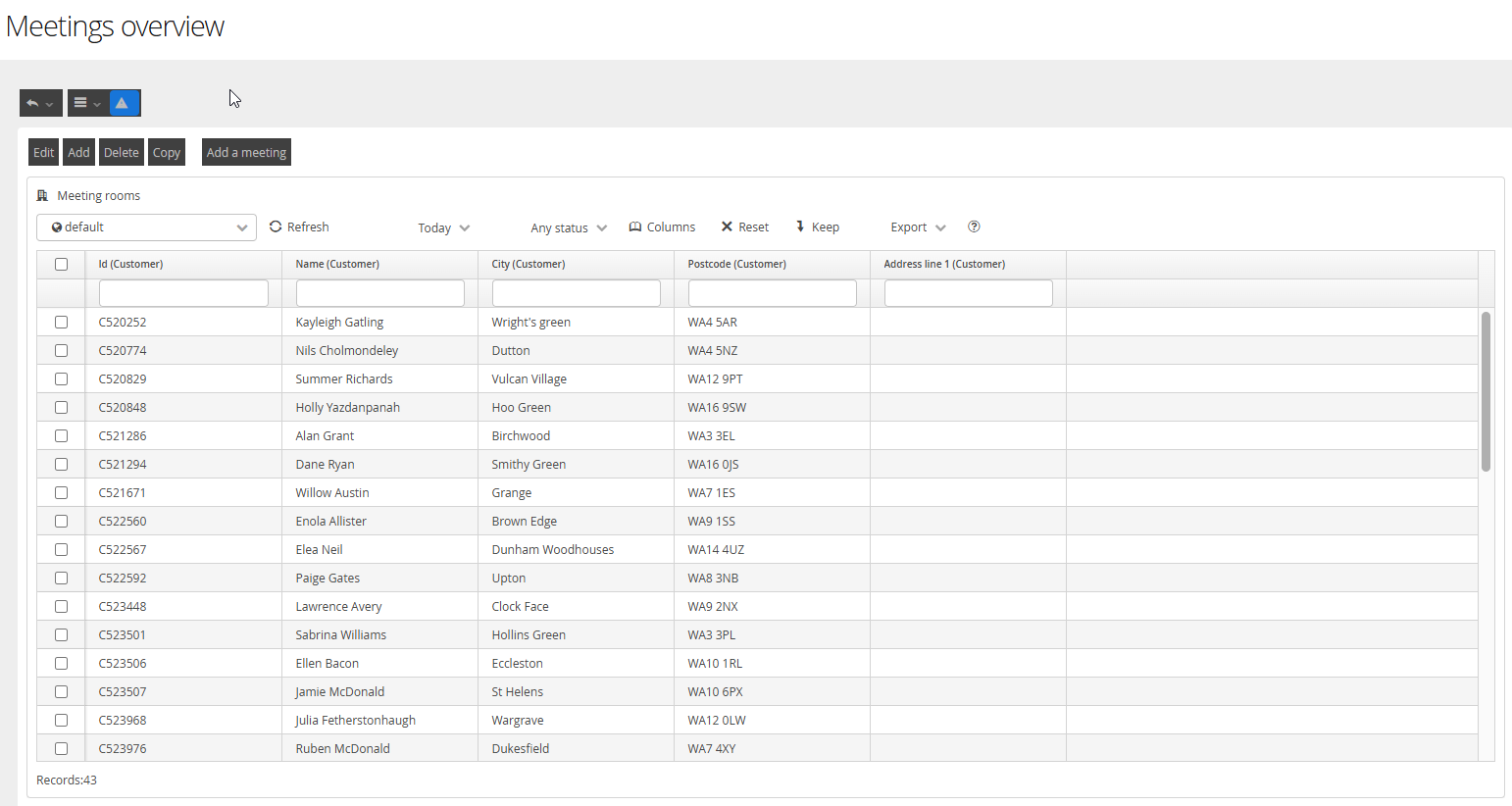Open the default view dropdown
Viewport: 1512px width, 806px height.
(x=146, y=227)
